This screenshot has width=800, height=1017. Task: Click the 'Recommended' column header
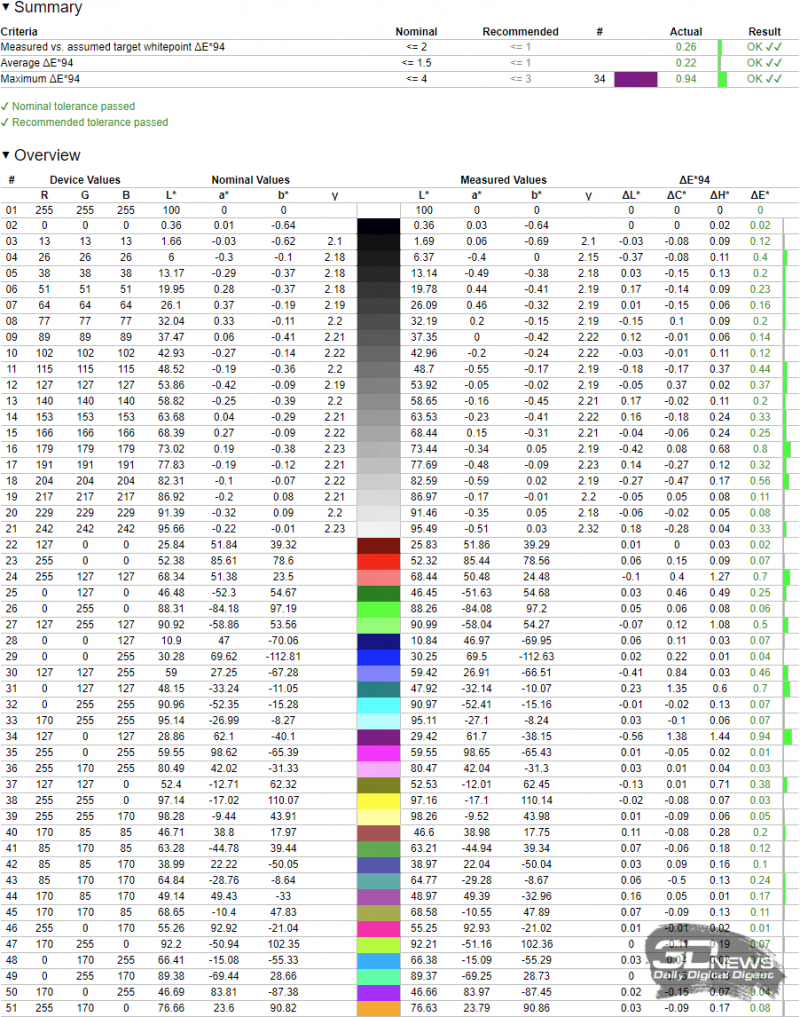point(520,32)
